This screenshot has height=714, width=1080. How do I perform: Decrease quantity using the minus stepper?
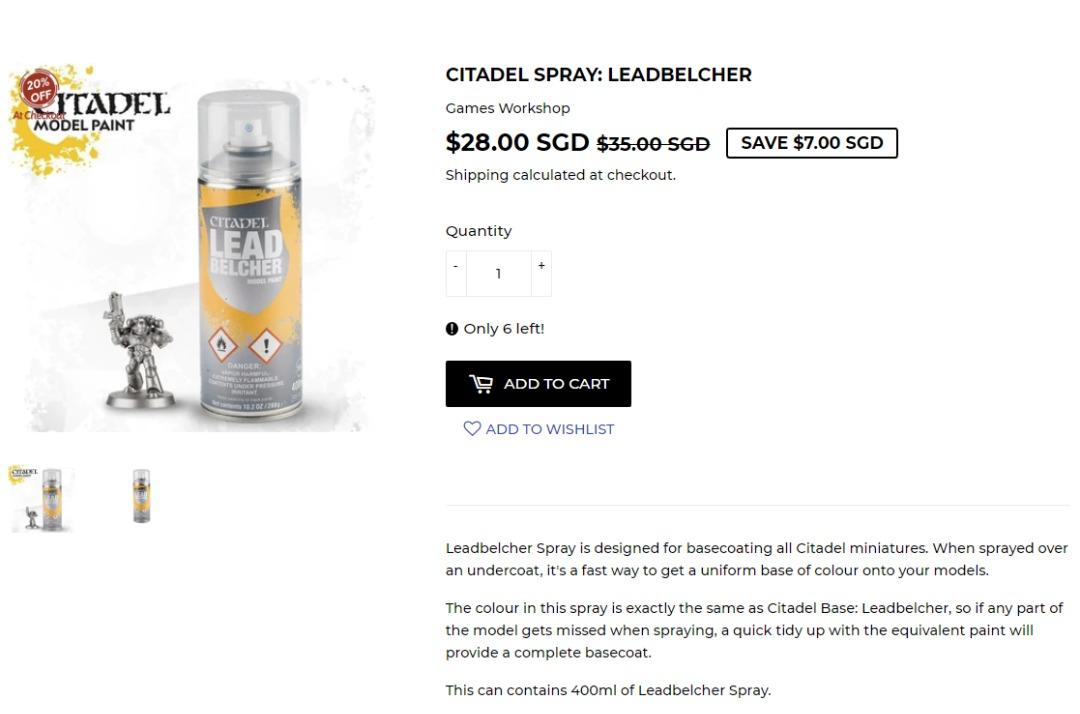click(455, 265)
